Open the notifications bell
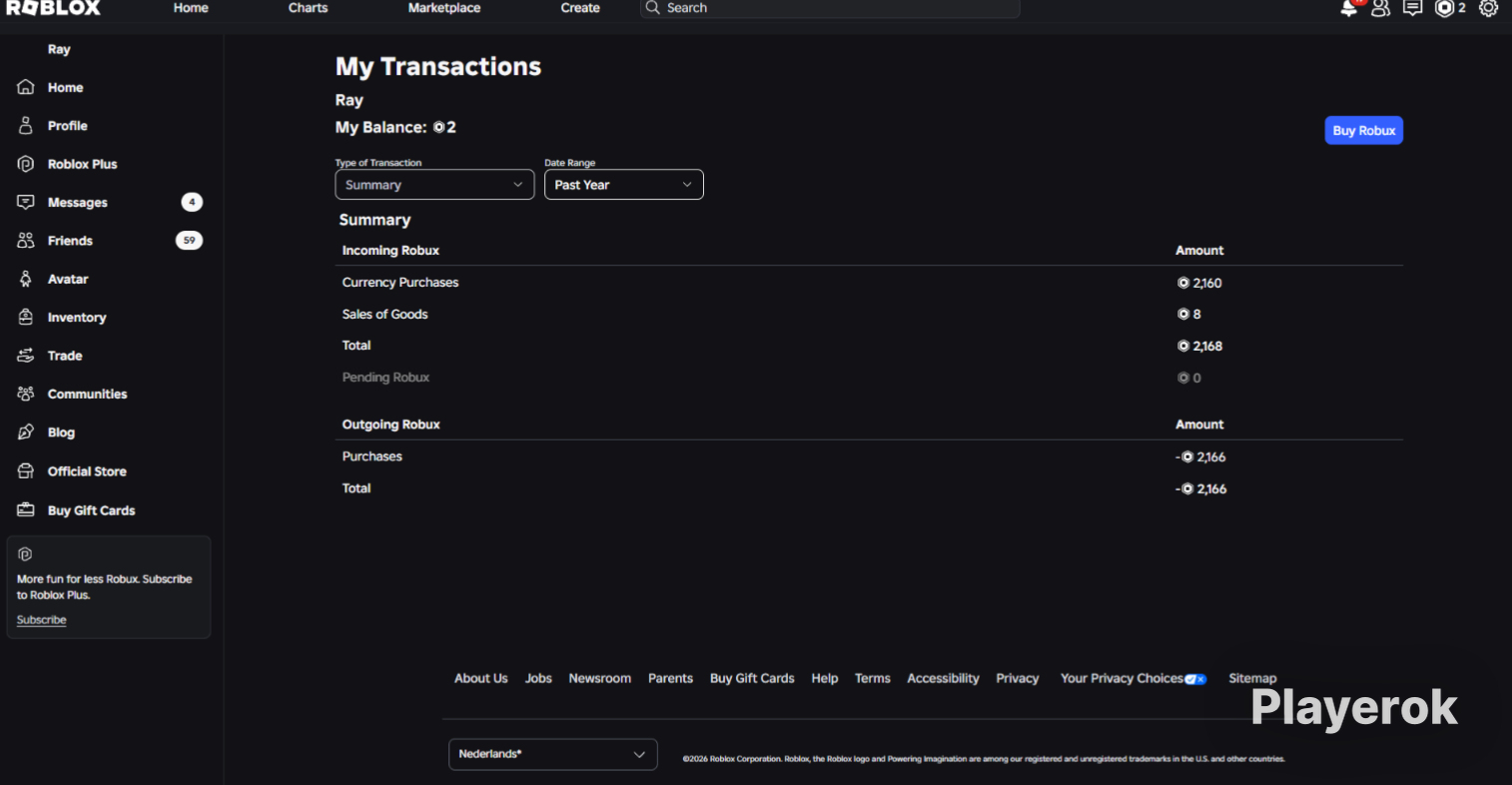 (1349, 8)
